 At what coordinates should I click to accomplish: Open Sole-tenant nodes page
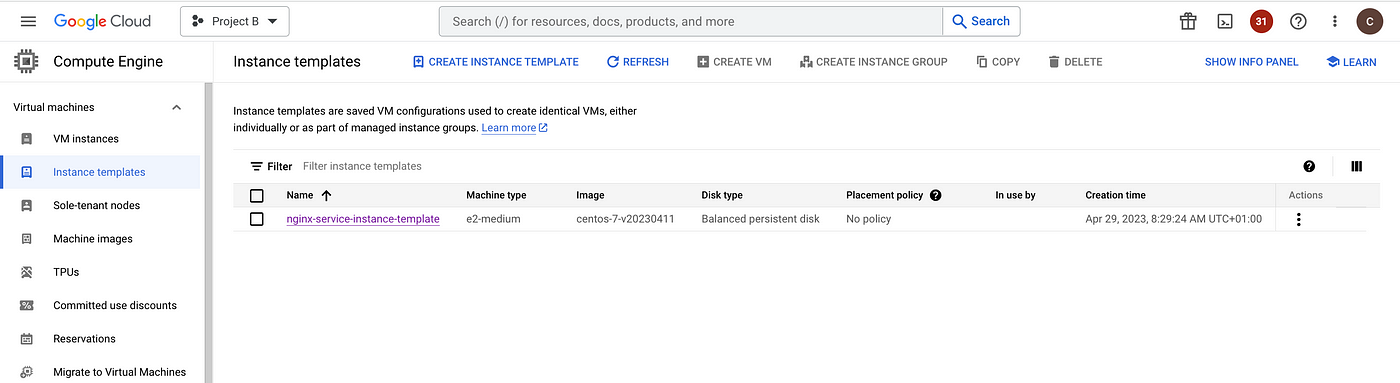point(96,205)
